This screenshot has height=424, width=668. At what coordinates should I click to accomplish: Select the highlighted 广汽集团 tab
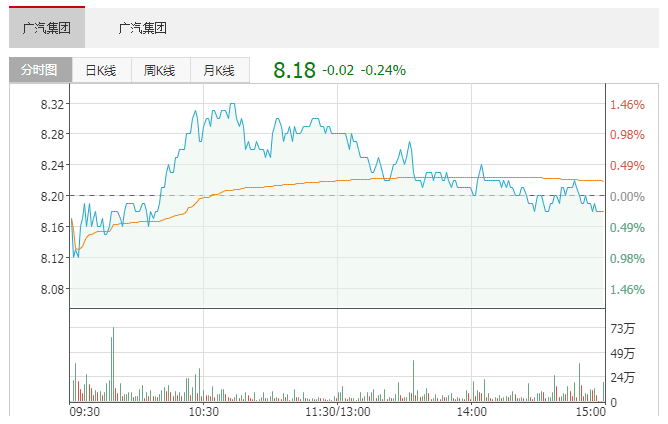pyautogui.click(x=47, y=28)
